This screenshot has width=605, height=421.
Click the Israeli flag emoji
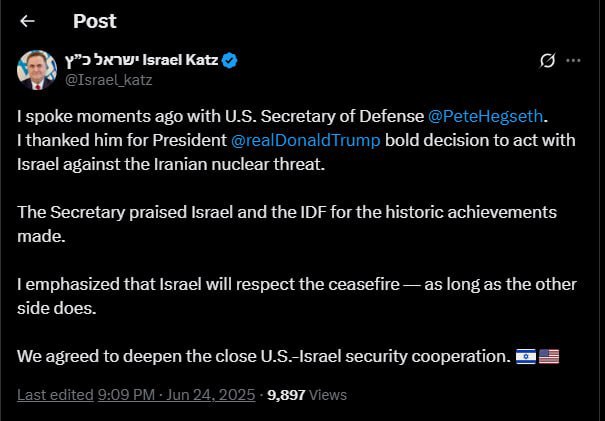click(525, 357)
